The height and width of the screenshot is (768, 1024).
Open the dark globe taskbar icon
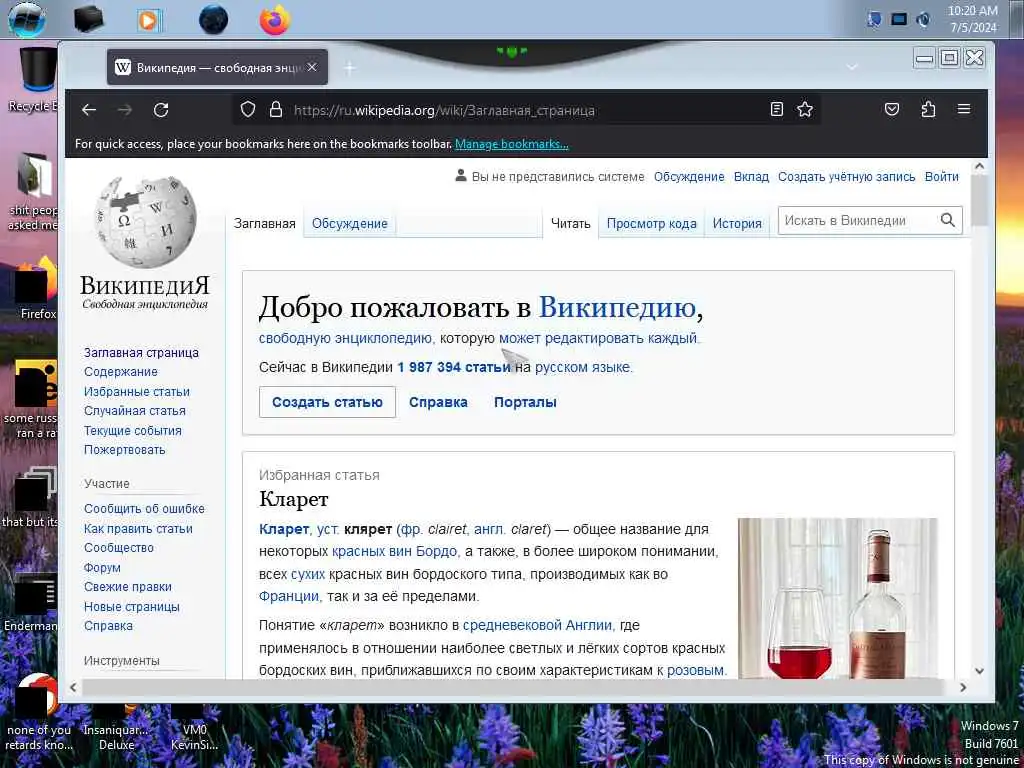[x=214, y=20]
